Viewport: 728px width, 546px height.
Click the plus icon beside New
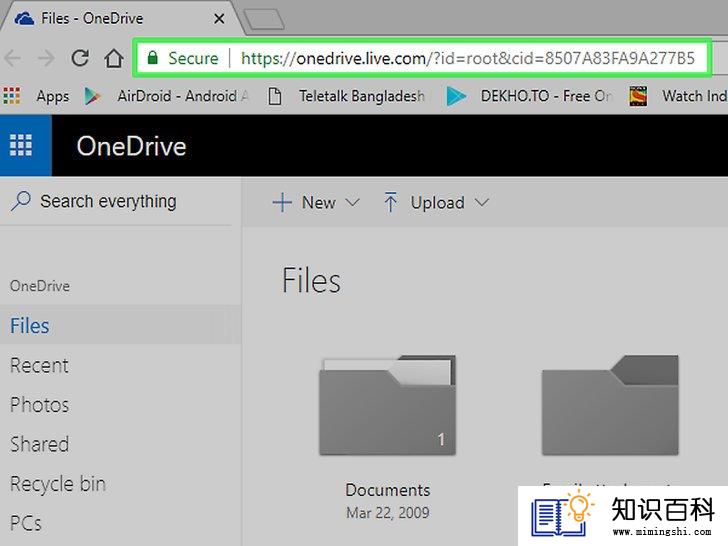(282, 203)
